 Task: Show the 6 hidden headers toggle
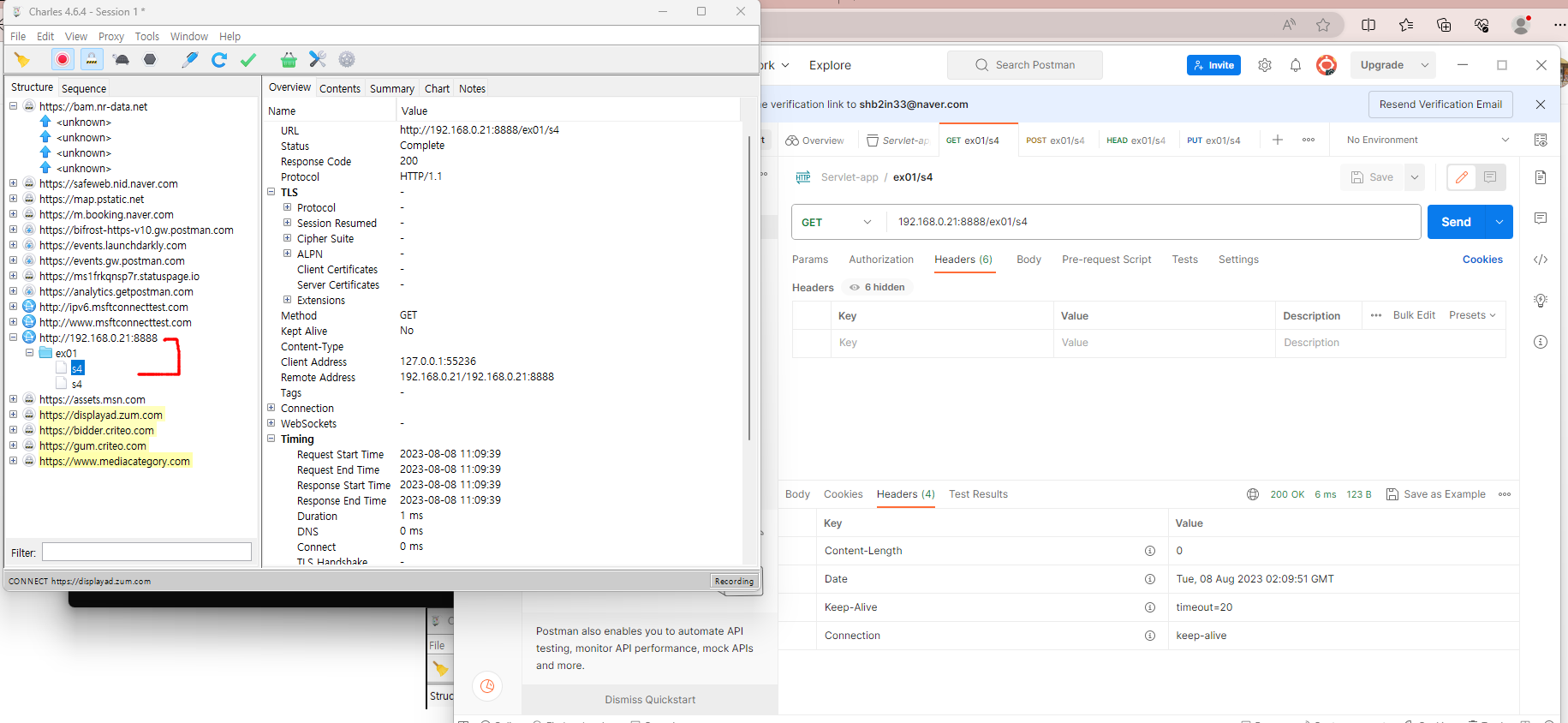[x=877, y=287]
